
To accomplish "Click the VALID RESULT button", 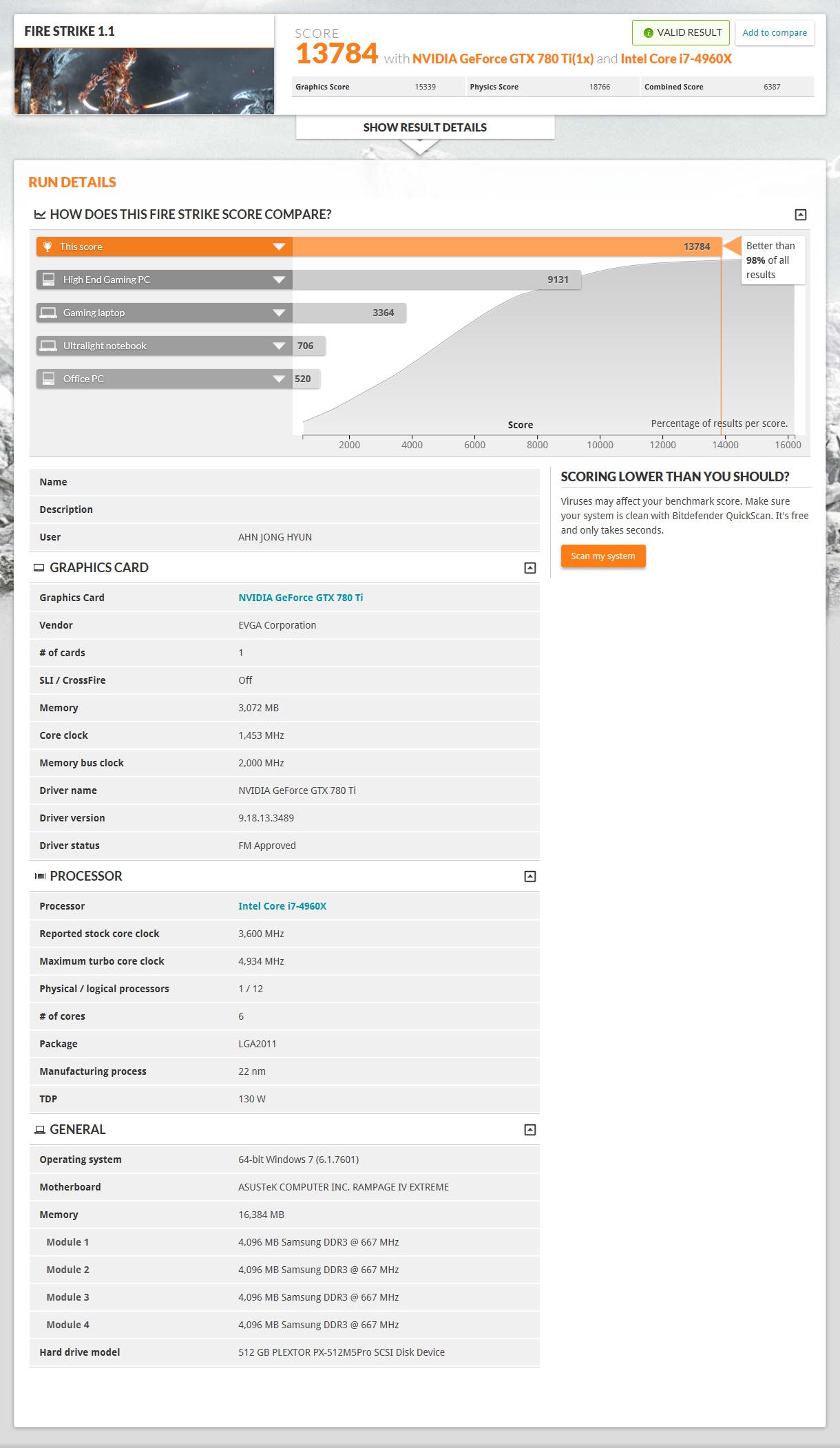I will click(x=681, y=32).
